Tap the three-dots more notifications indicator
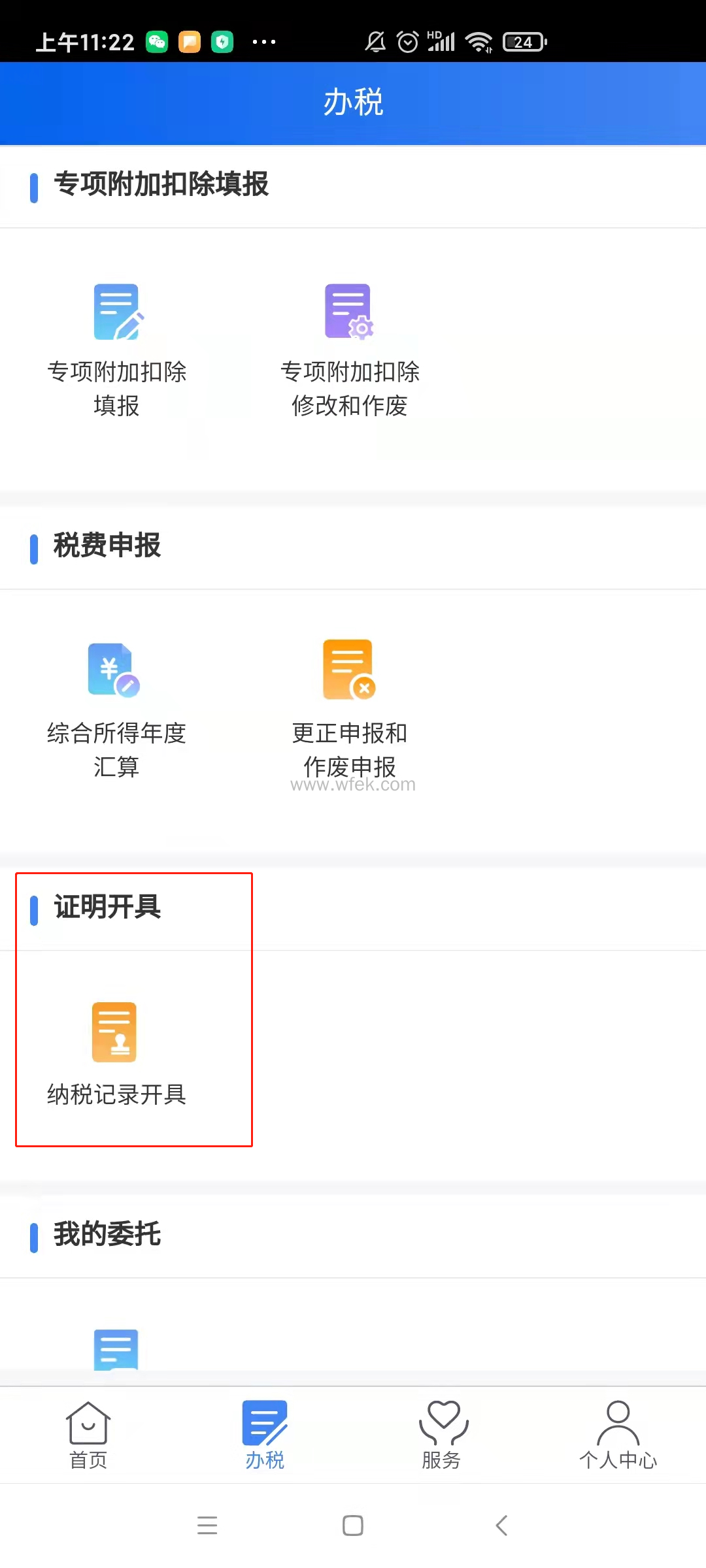The width and height of the screenshot is (706, 1568). pyautogui.click(x=264, y=42)
